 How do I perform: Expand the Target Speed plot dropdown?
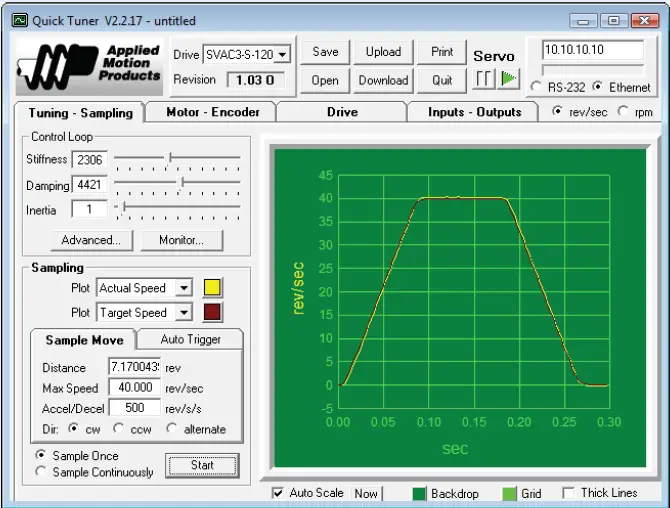coord(184,312)
